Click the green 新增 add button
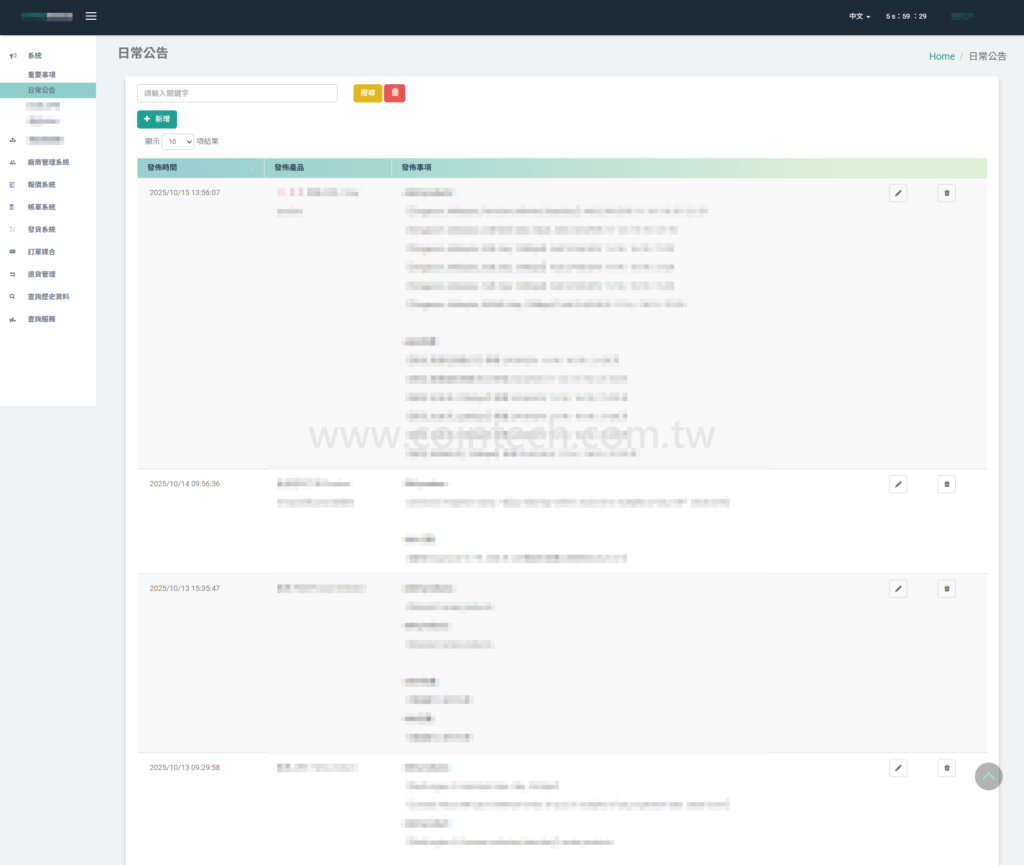Viewport: 1024px width, 865px height. 157,119
